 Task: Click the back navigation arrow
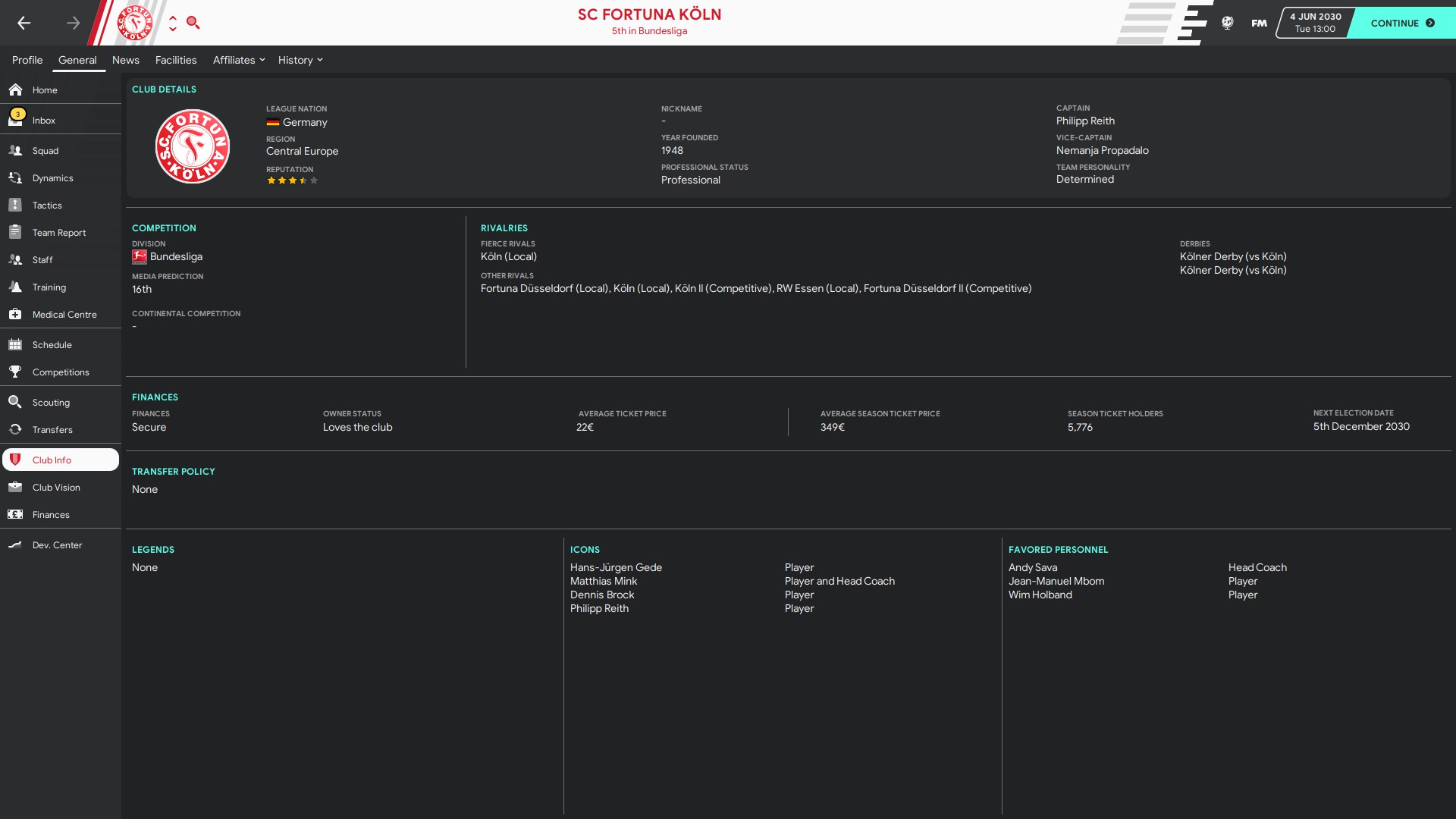tap(24, 23)
